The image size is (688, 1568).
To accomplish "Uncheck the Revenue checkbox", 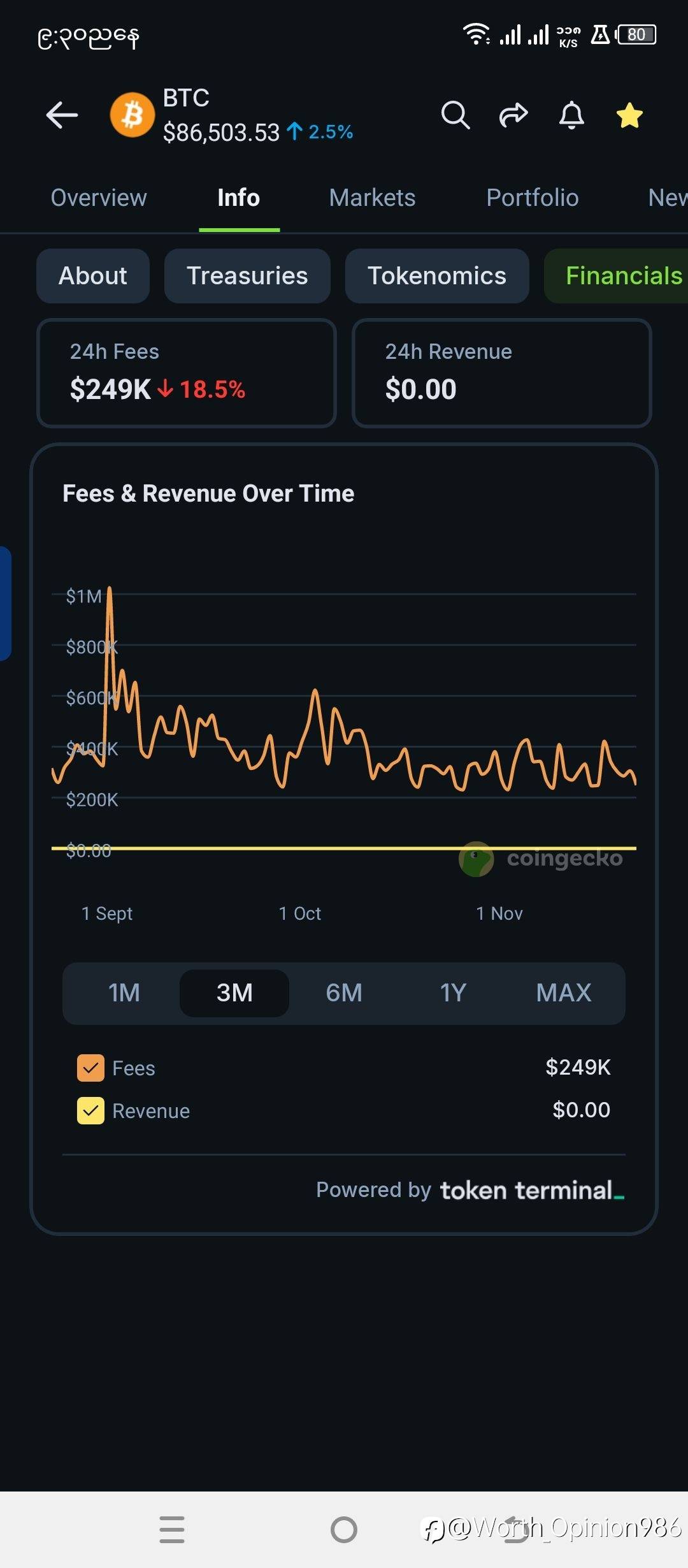I will pos(90,1110).
